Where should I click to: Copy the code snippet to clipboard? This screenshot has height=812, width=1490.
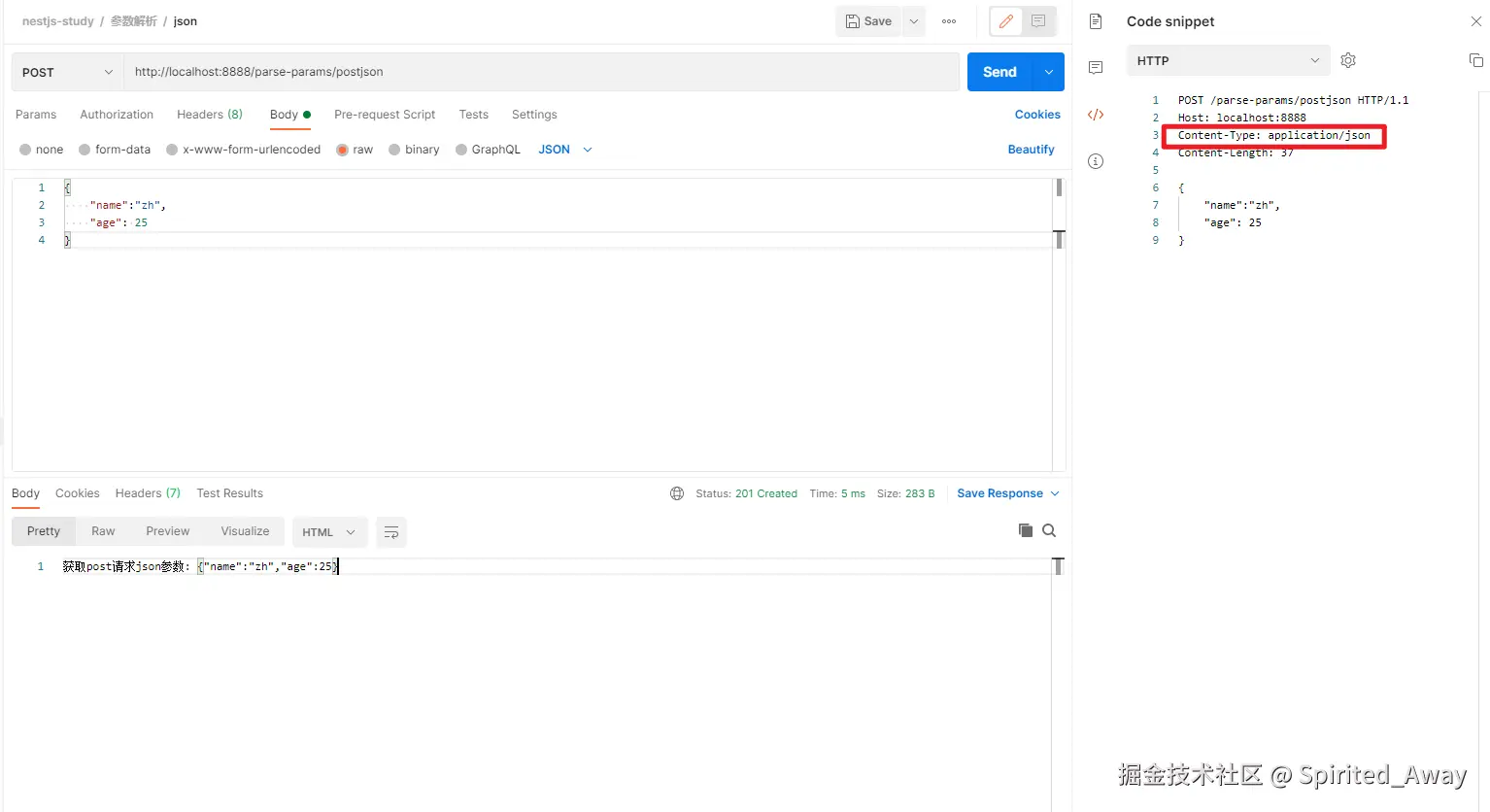click(x=1475, y=60)
